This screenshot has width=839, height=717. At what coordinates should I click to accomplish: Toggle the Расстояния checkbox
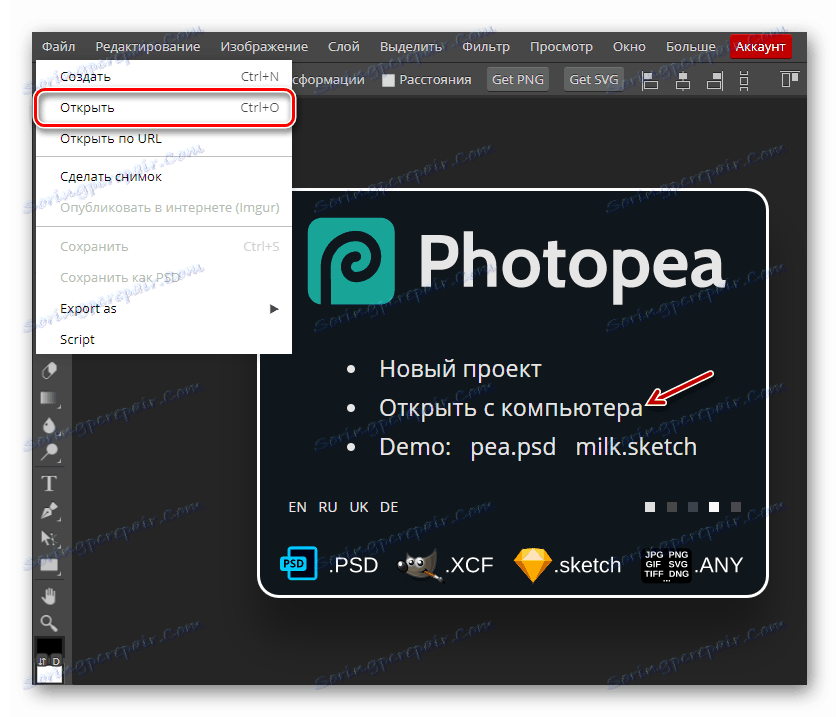click(388, 80)
